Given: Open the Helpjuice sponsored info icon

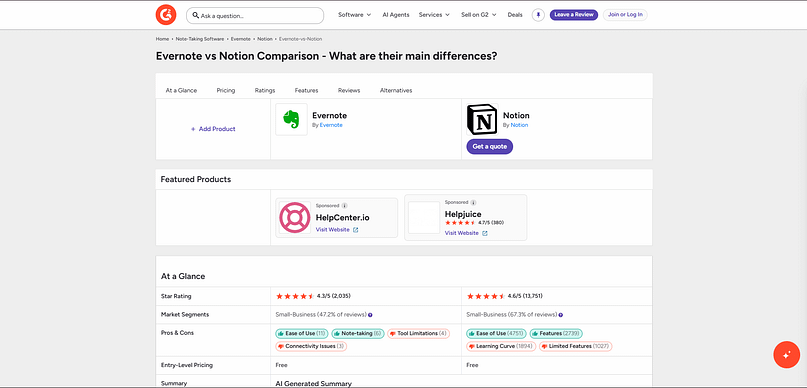Looking at the screenshot, I should 473,203.
